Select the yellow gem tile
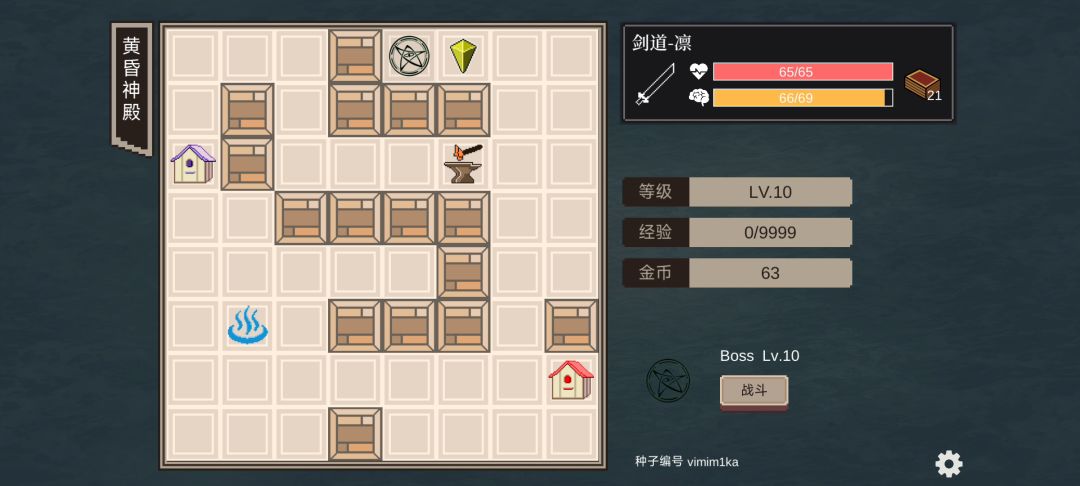Image resolution: width=1080 pixels, height=486 pixels. pyautogui.click(x=463, y=56)
